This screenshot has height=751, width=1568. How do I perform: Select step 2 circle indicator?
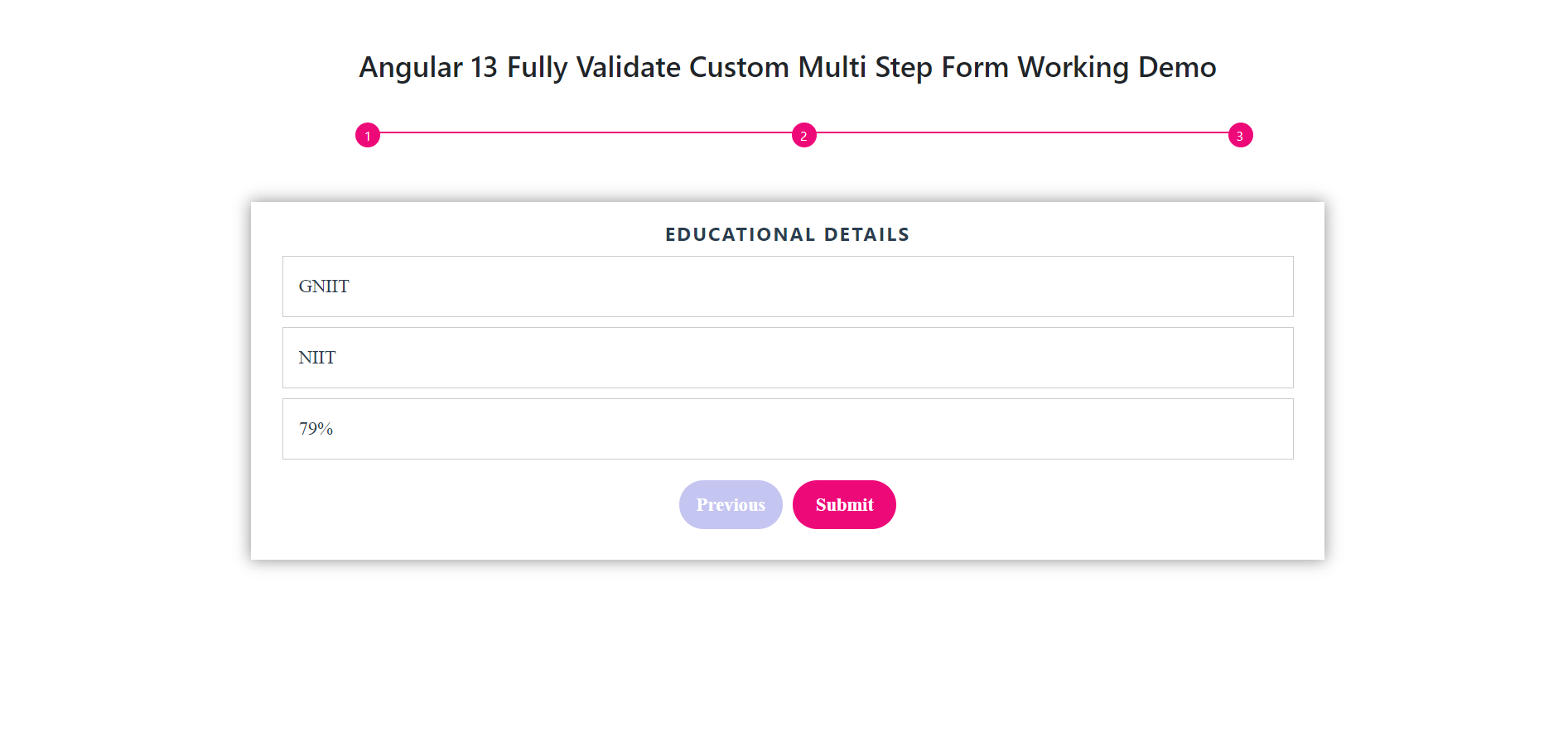(x=803, y=135)
